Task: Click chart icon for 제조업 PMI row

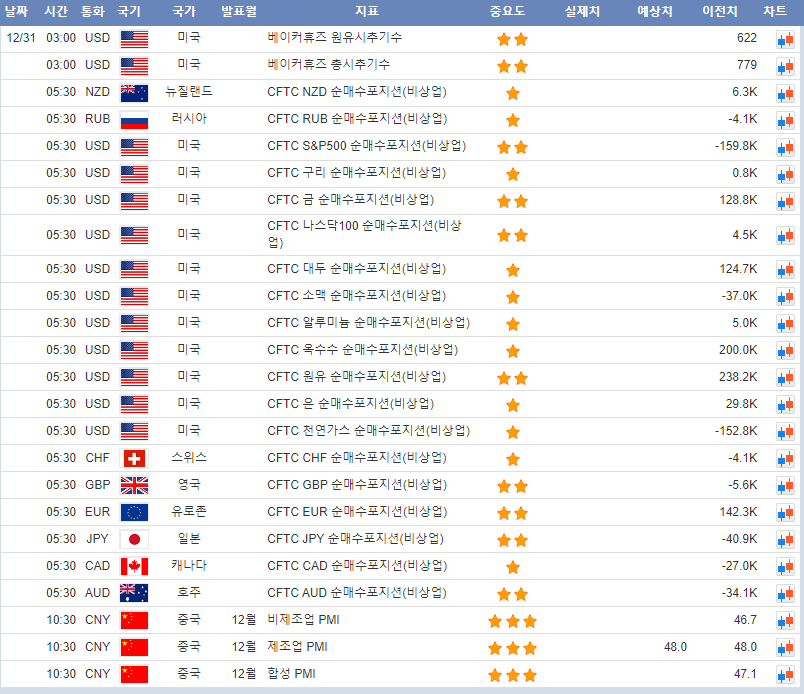Action: click(784, 648)
